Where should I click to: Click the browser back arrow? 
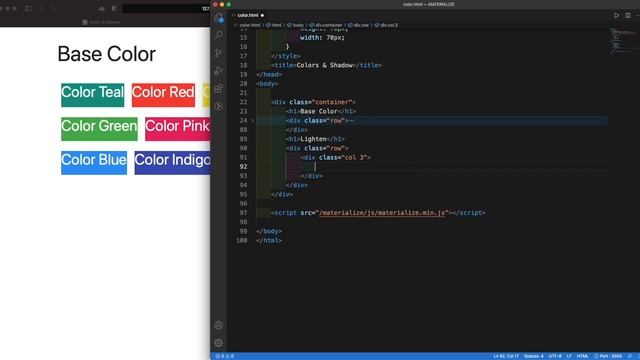[42, 8]
